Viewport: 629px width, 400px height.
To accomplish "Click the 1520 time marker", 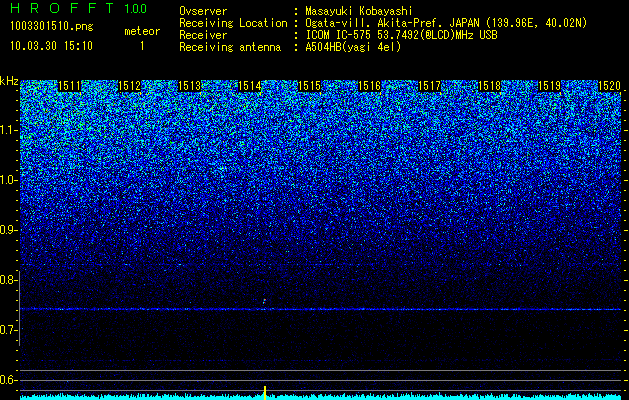I will pyautogui.click(x=609, y=86).
